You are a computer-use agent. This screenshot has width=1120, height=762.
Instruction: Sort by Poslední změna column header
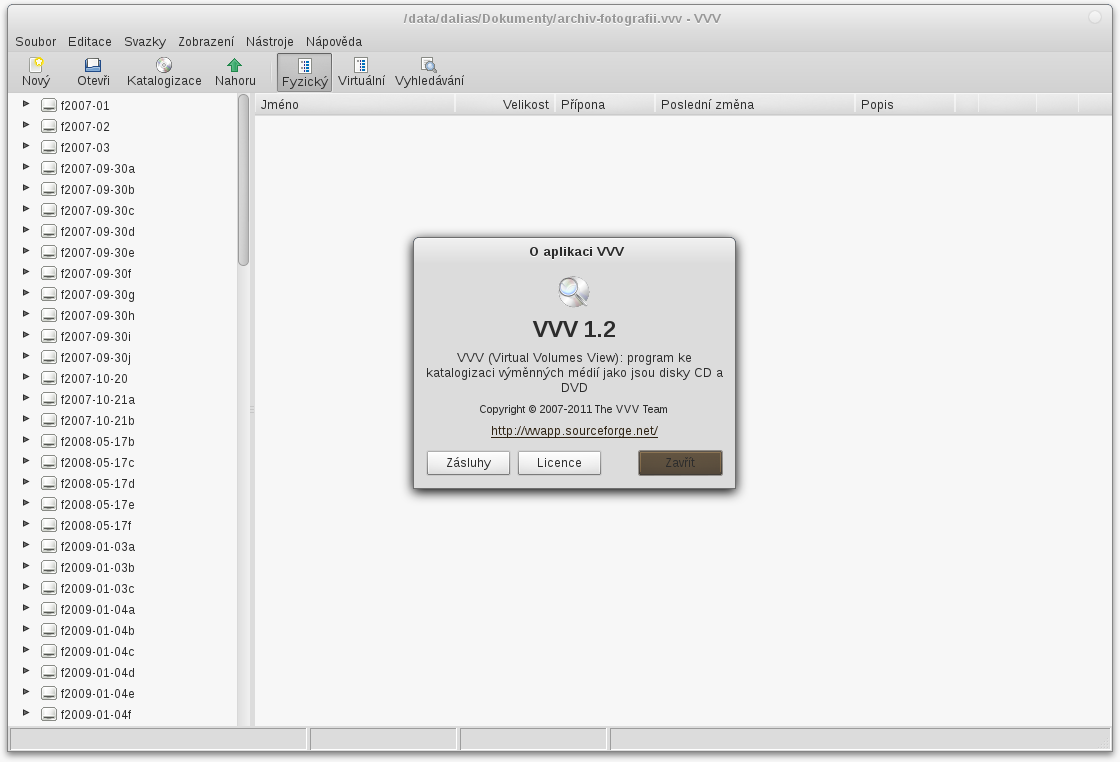click(755, 104)
